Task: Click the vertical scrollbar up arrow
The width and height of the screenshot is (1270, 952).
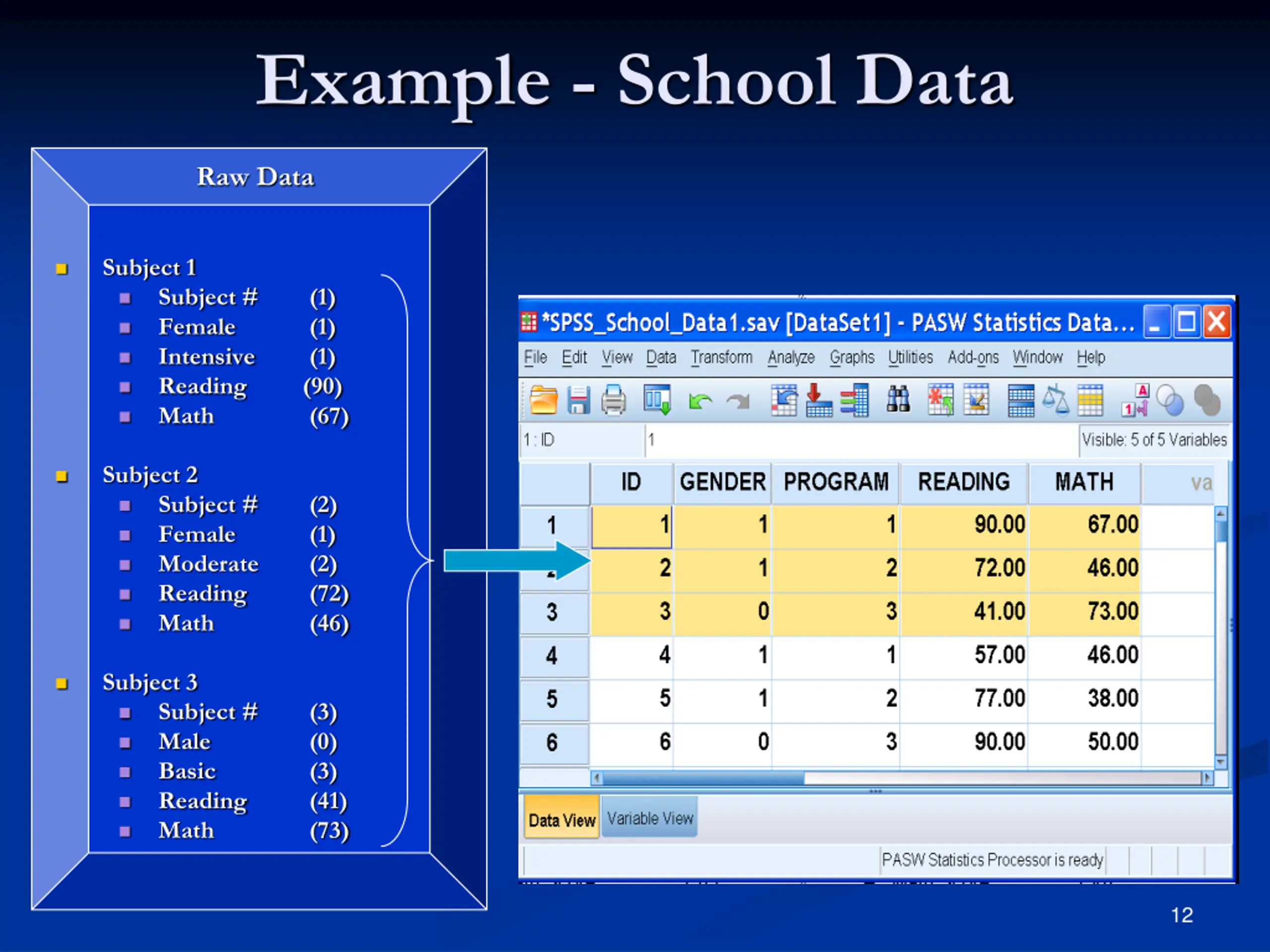Action: coord(1221,513)
